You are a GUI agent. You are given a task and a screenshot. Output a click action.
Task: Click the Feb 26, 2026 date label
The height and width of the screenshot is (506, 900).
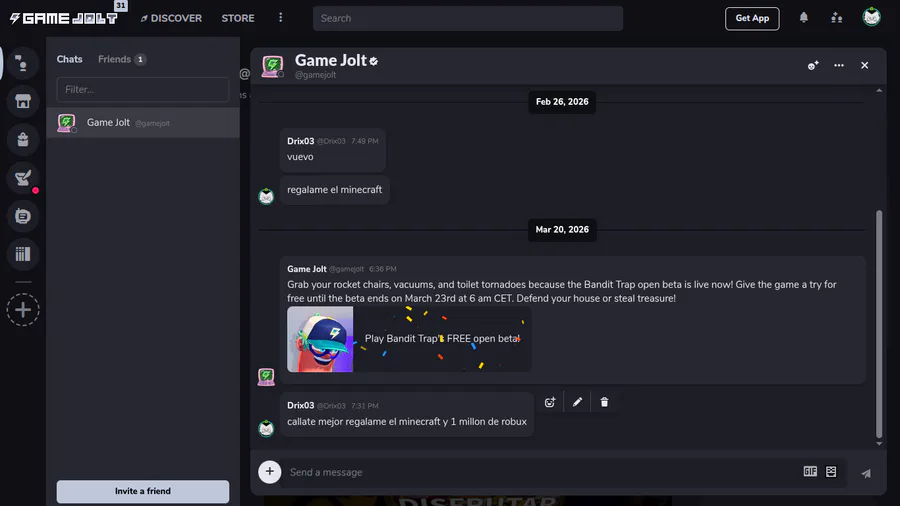click(562, 102)
